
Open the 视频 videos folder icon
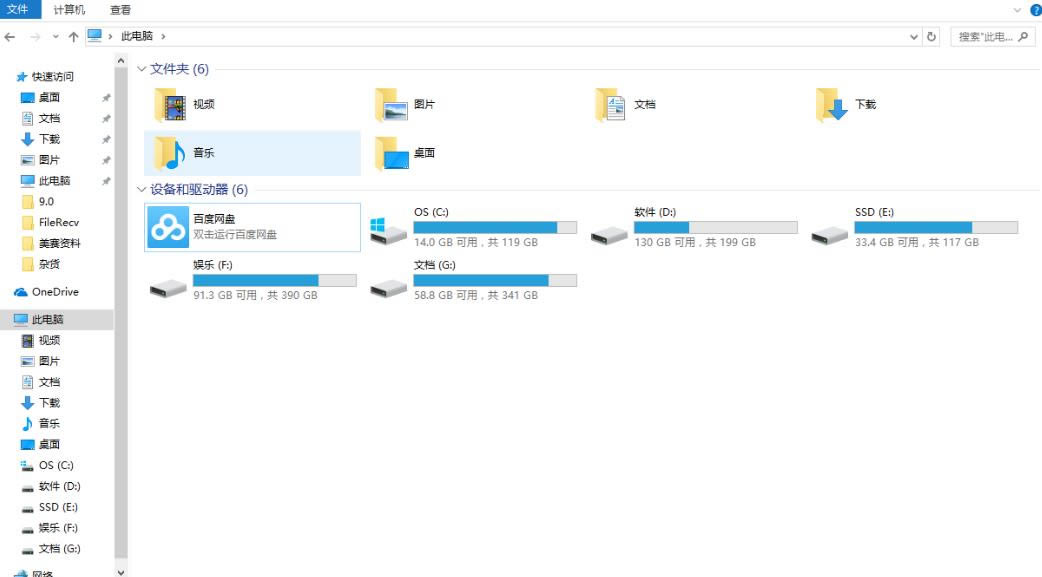pos(170,104)
